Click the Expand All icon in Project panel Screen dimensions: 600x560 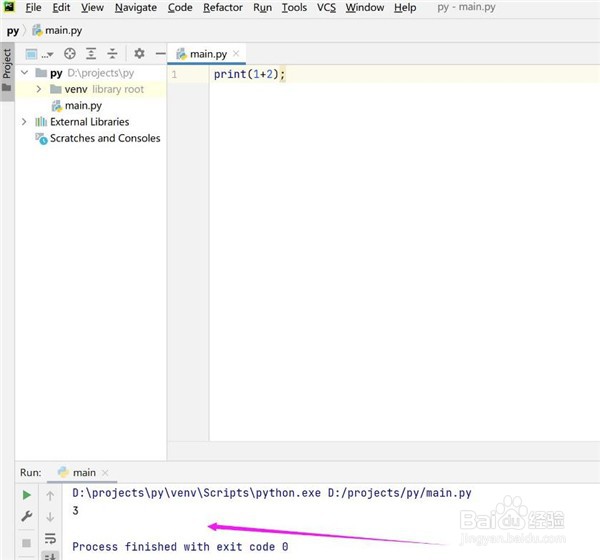pos(91,54)
